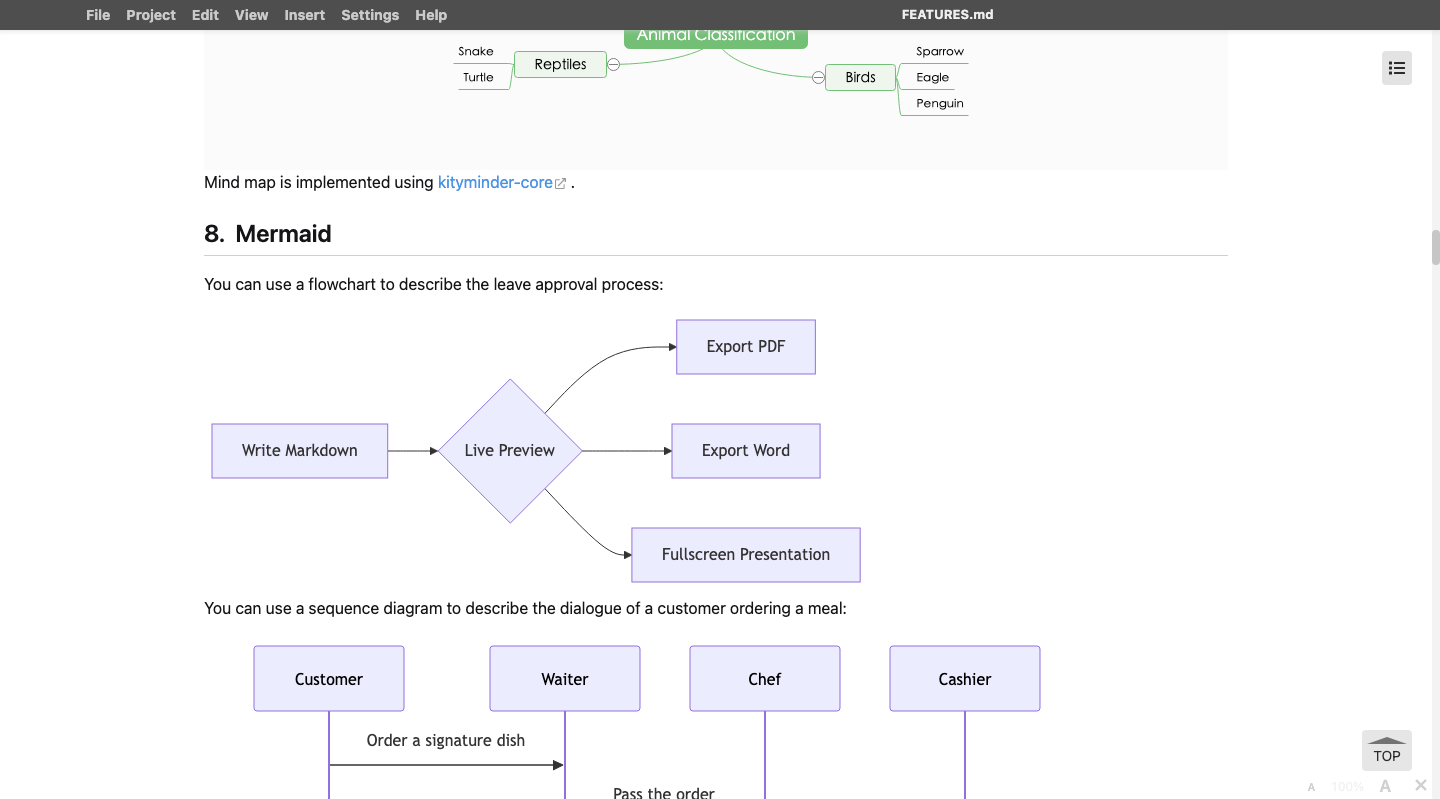Click the Turtle leaf node
The height and width of the screenshot is (799, 1440).
[x=478, y=77]
